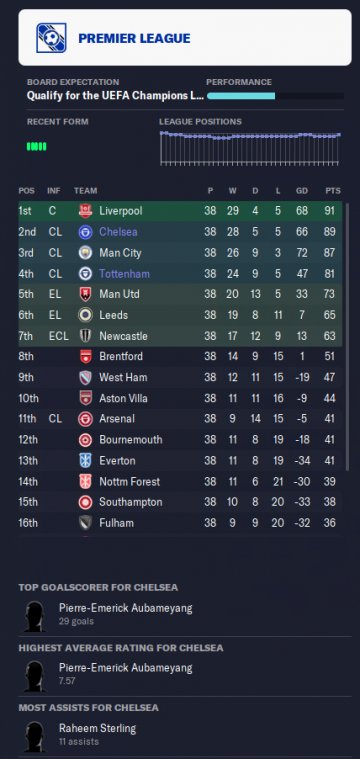Click the Liverpool club badge
Image resolution: width=360 pixels, height=759 pixels.
[85, 211]
